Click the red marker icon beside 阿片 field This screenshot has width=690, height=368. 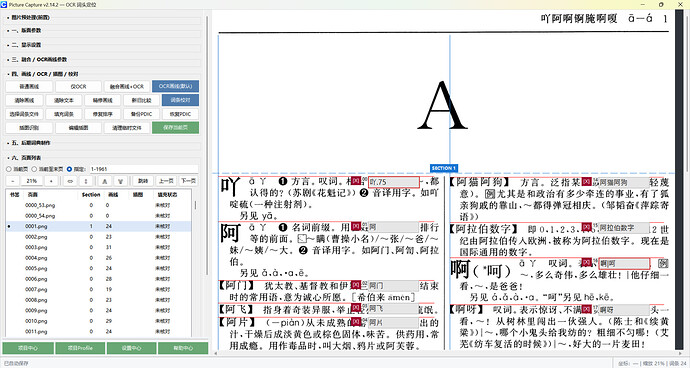[x=356, y=321]
